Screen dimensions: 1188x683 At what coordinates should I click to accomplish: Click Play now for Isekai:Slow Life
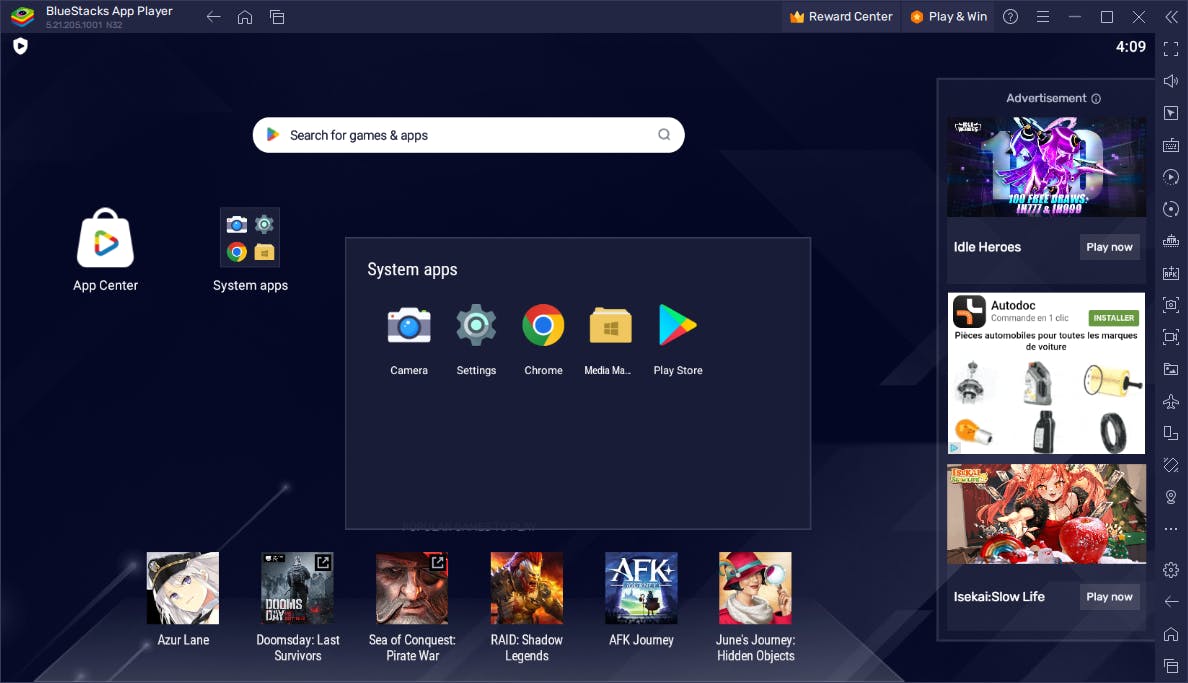[1109, 597]
